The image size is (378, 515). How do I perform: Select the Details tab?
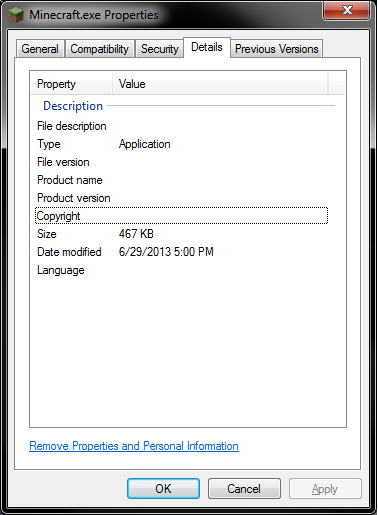click(x=207, y=47)
